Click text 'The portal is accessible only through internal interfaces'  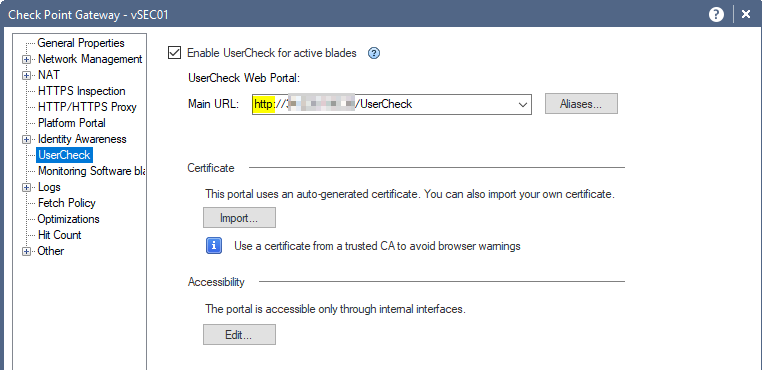click(335, 309)
